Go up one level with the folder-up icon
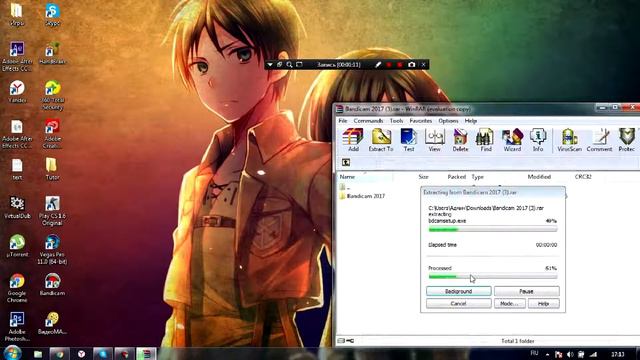This screenshot has width=640, height=360. pyautogui.click(x=346, y=162)
